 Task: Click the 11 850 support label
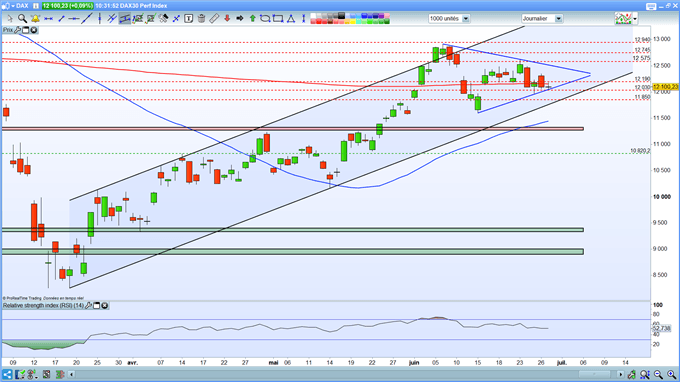pos(642,97)
